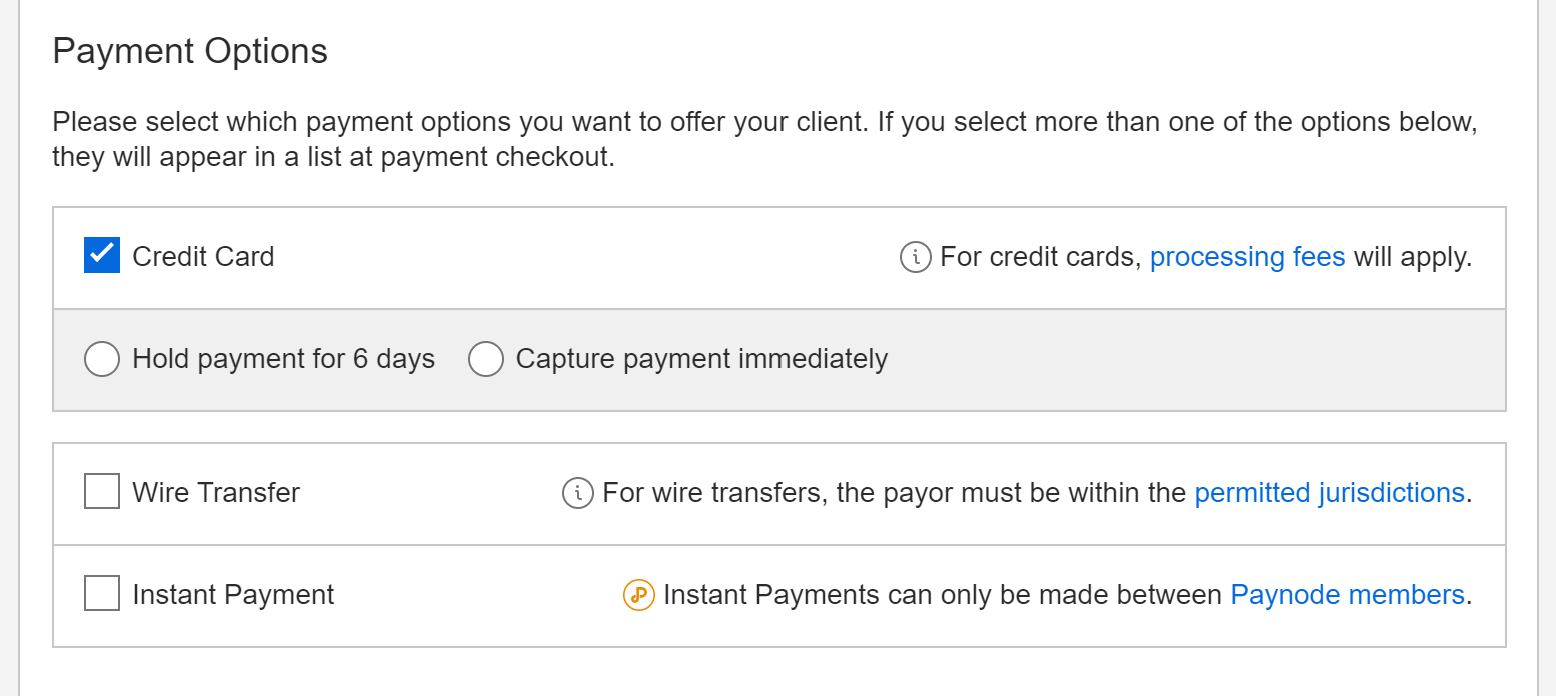Open the processing fees link
Viewport: 1556px width, 696px height.
(1247, 257)
